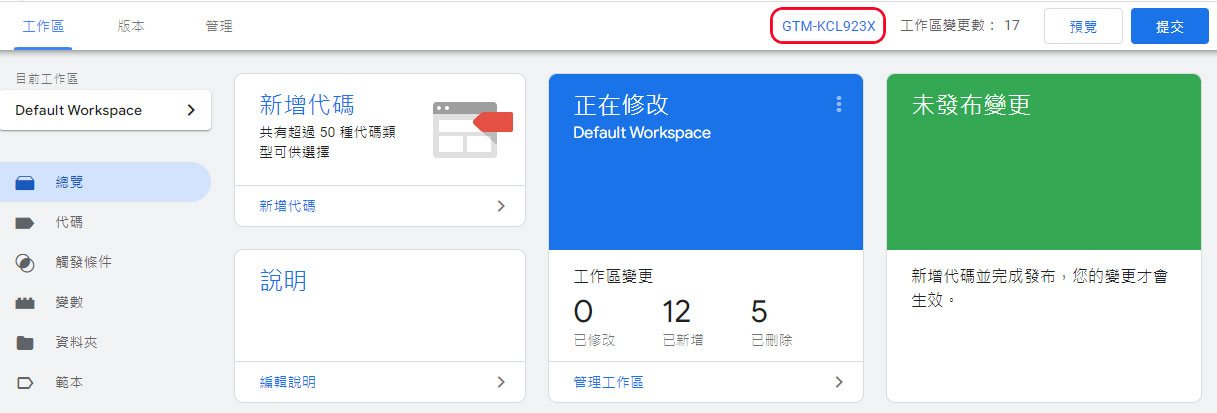Click the chevron beside Default Workspace
The width and height of the screenshot is (1217, 413).
[x=191, y=110]
